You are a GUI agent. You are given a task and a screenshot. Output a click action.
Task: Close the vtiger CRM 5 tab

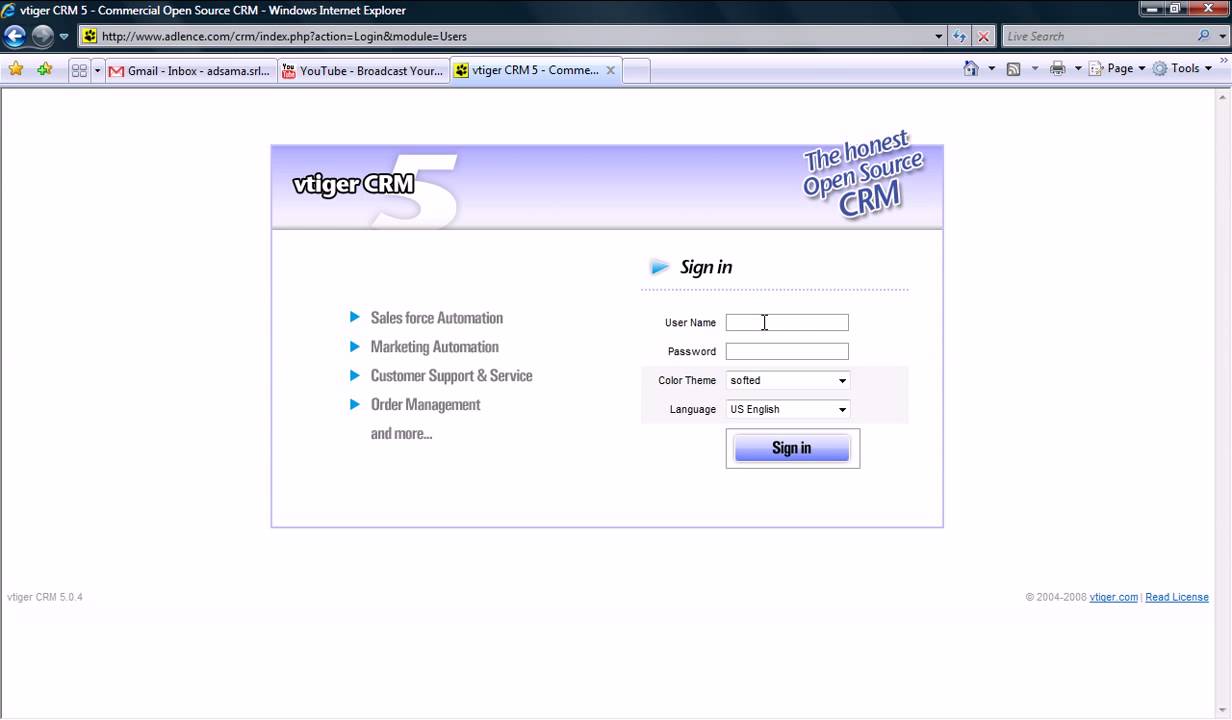pyautogui.click(x=610, y=70)
